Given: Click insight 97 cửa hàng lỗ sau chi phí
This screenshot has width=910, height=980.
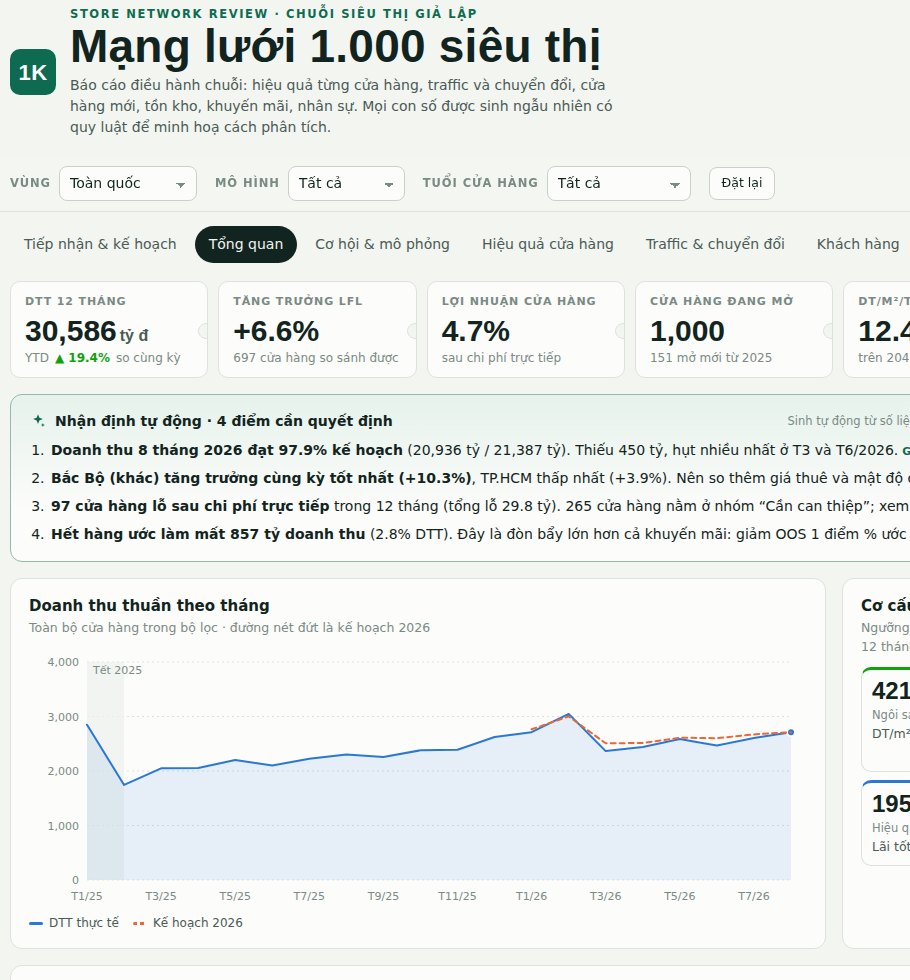Looking at the screenshot, I should pyautogui.click(x=190, y=506).
